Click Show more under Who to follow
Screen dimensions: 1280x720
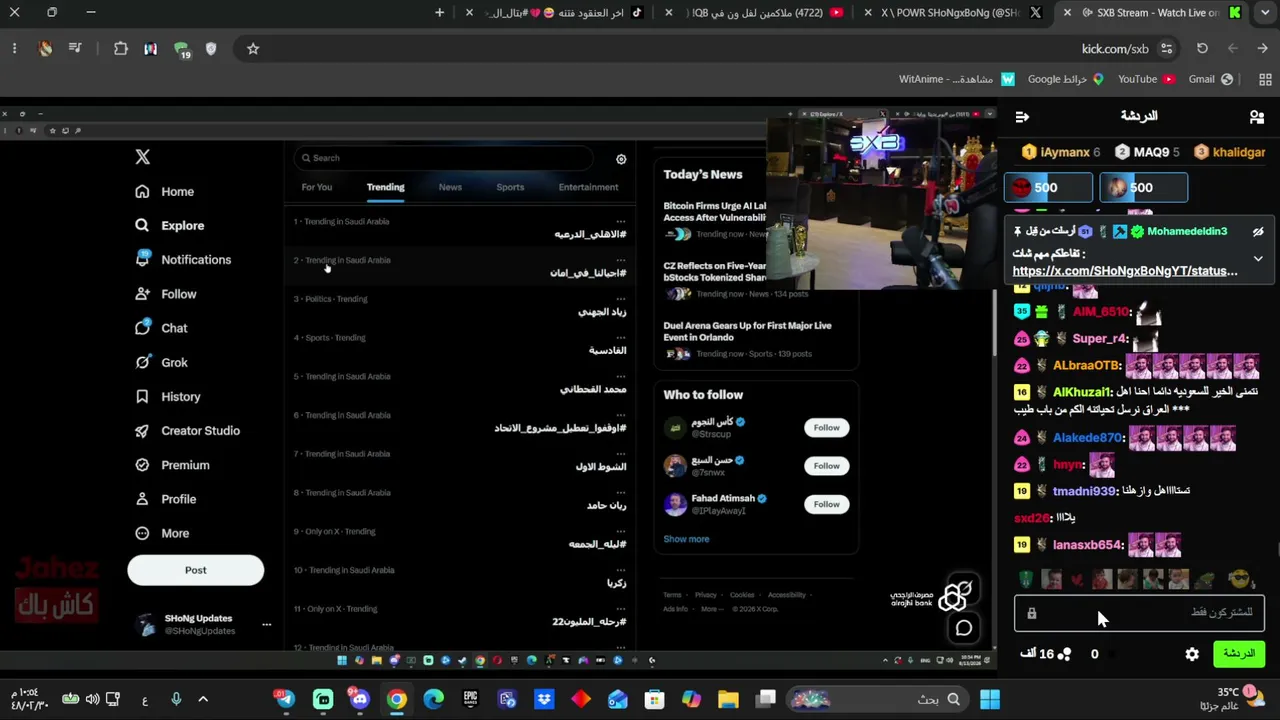pyautogui.click(x=686, y=539)
